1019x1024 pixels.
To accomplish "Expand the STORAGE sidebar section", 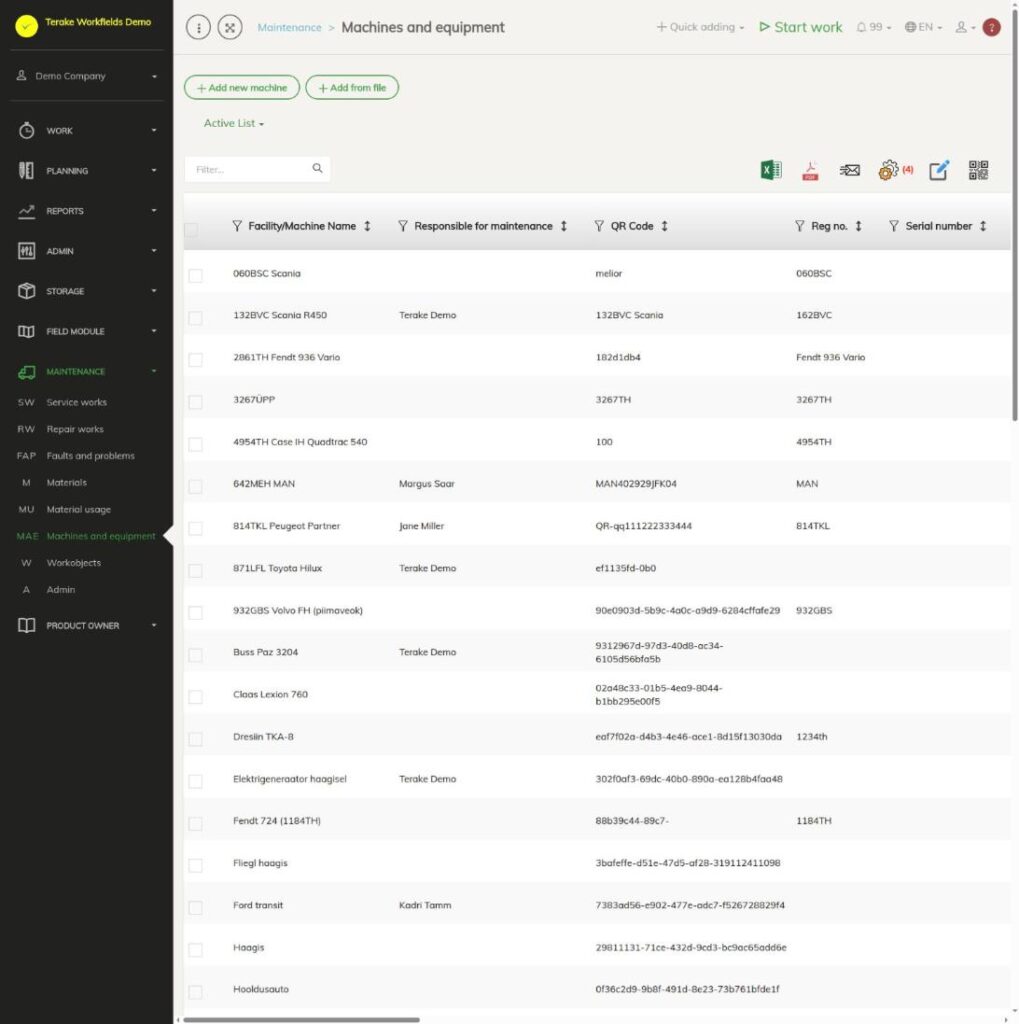I will [x=86, y=291].
